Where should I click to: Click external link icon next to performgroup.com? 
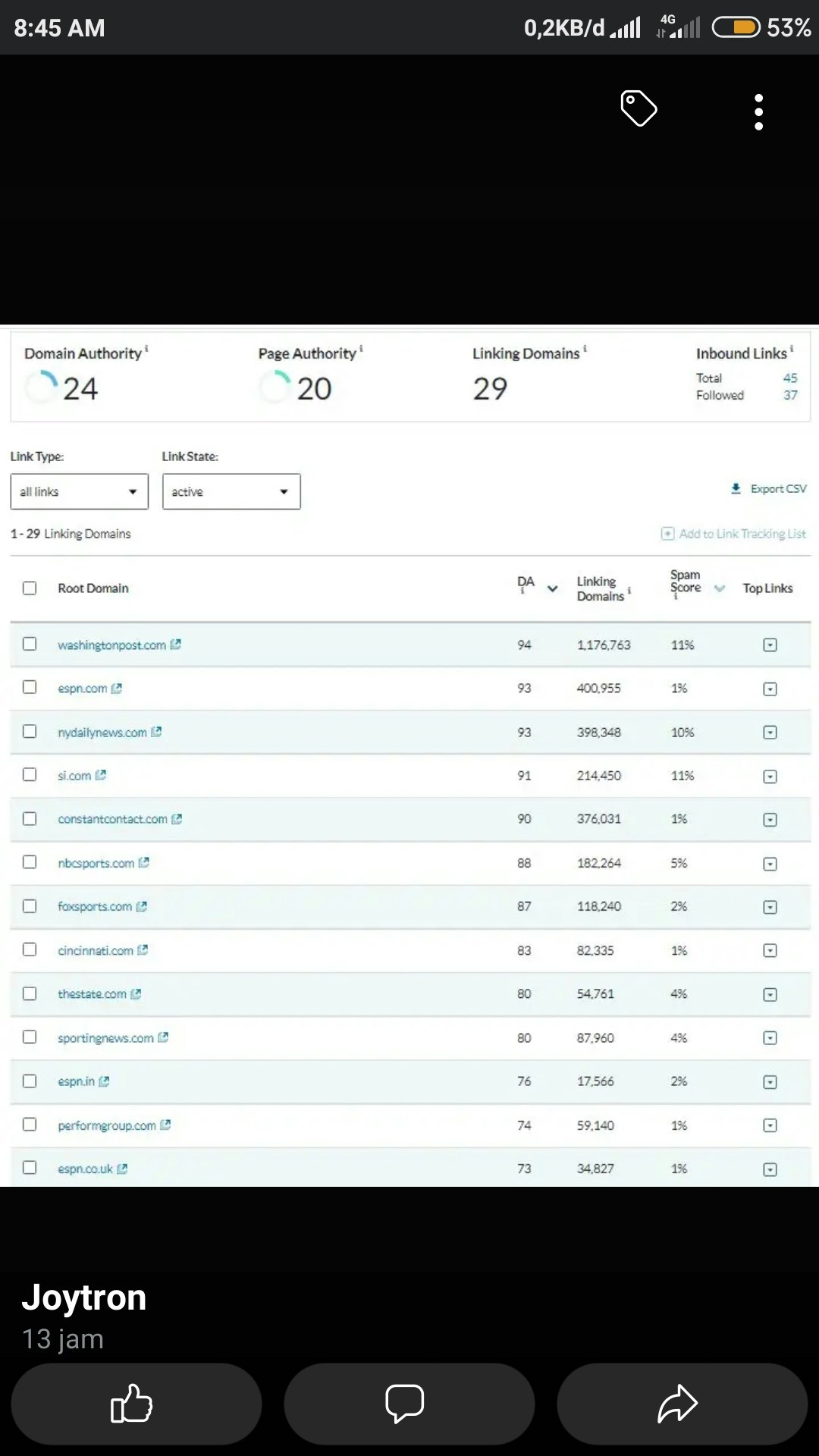tap(165, 1125)
